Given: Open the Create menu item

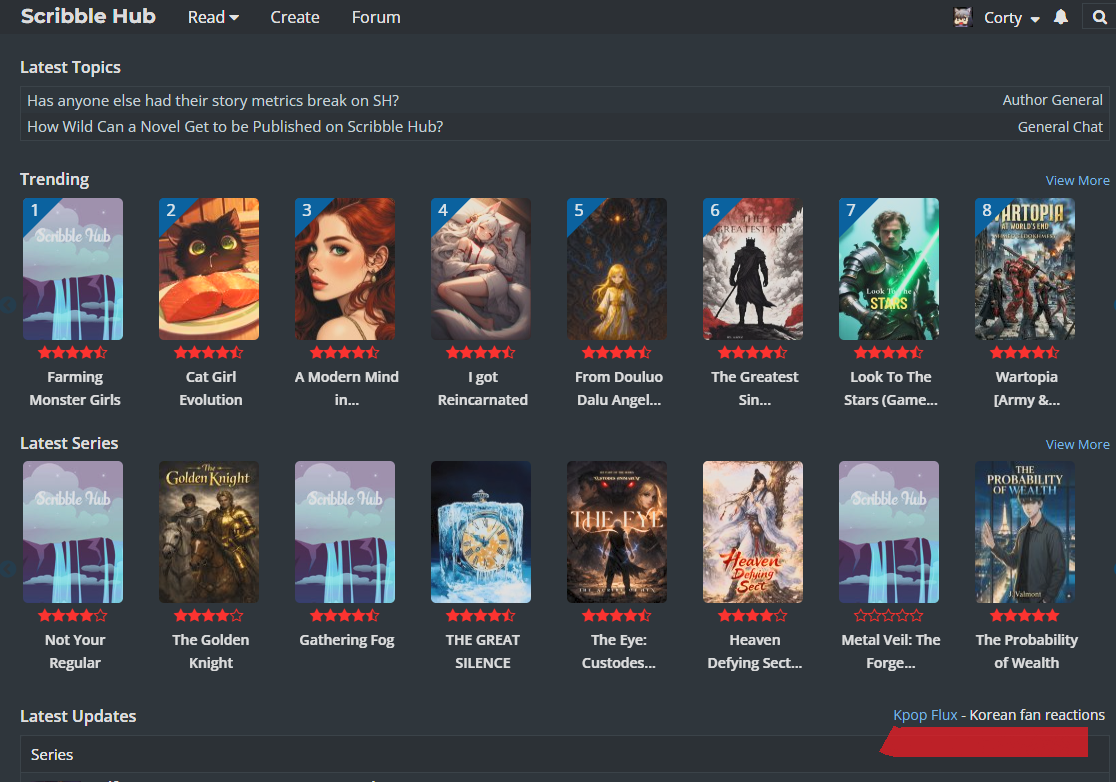Looking at the screenshot, I should tap(295, 17).
